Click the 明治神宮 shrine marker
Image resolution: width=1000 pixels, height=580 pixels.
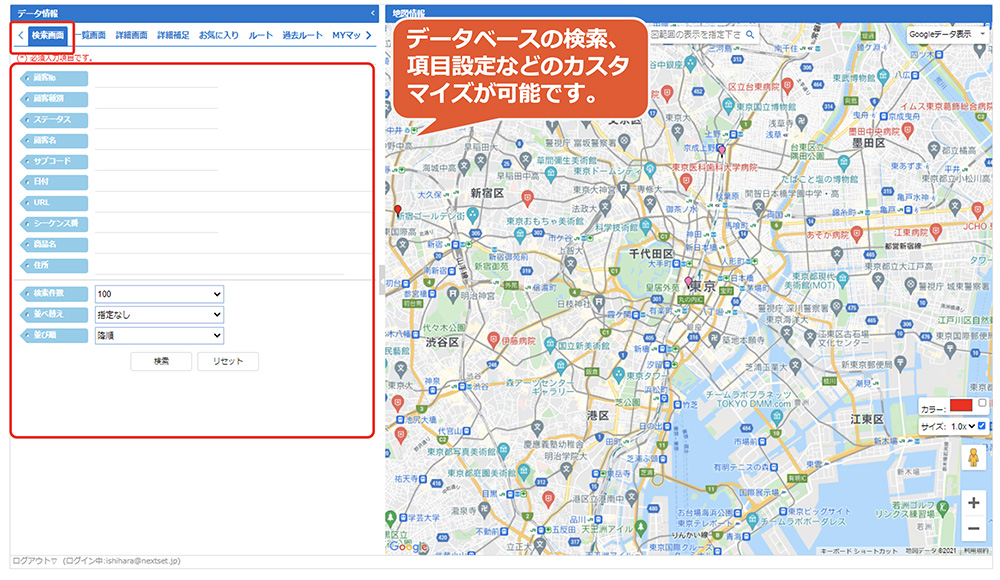tap(453, 295)
